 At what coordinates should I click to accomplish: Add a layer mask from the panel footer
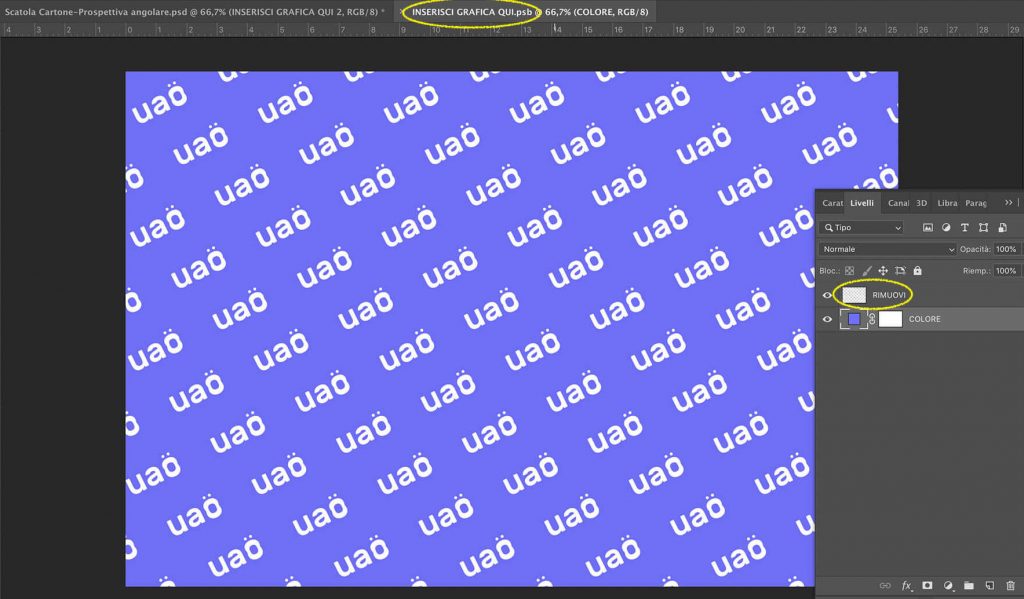(x=927, y=585)
